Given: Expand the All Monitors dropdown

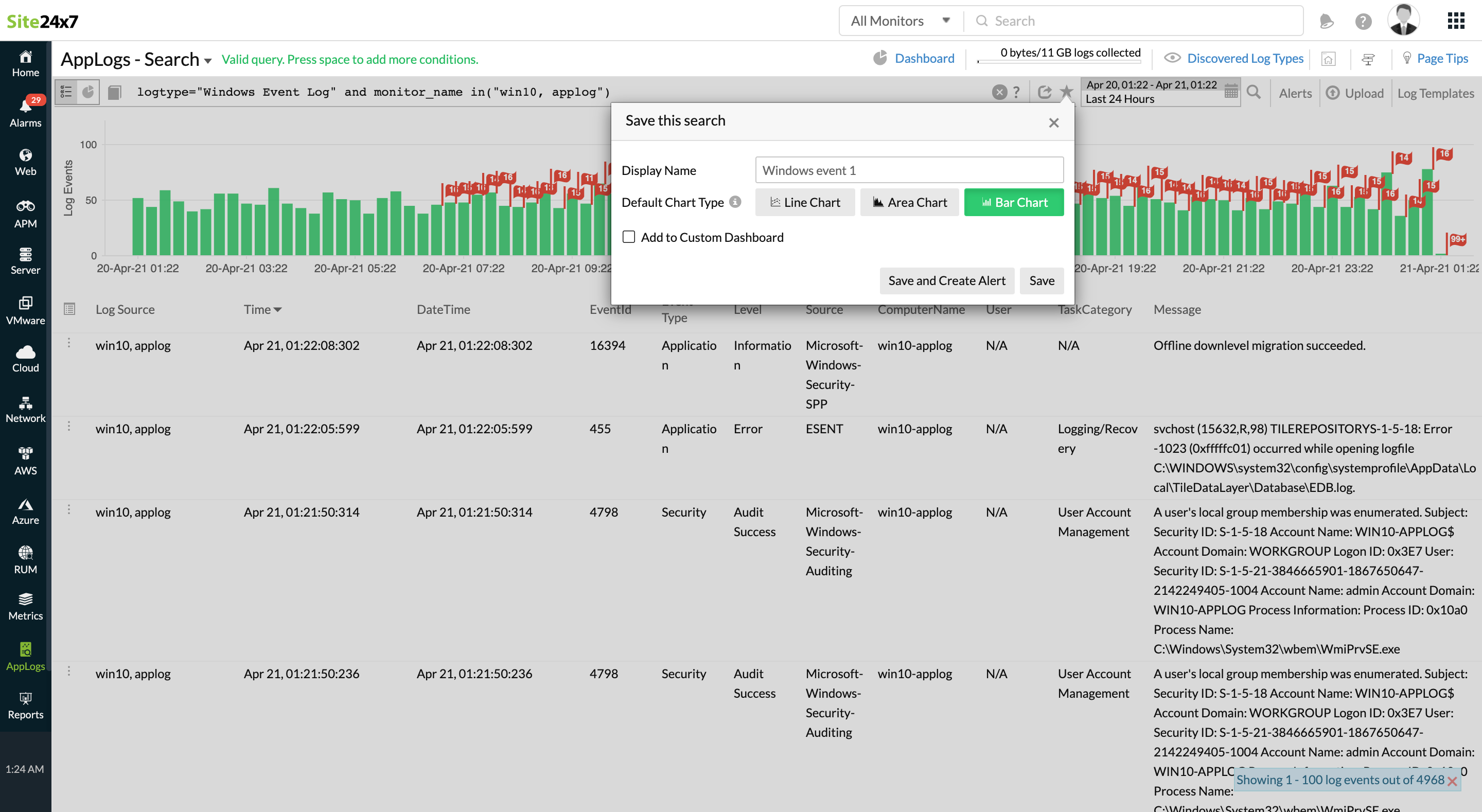Looking at the screenshot, I should point(900,21).
